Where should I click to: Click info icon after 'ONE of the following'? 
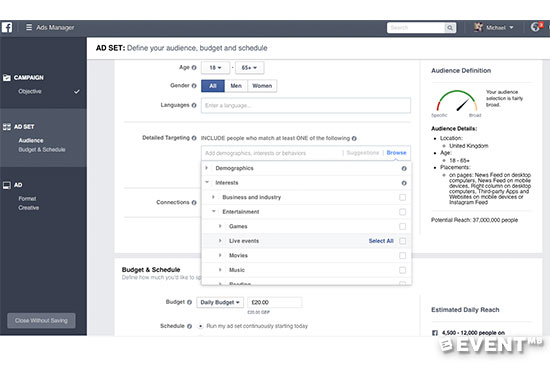(x=354, y=138)
